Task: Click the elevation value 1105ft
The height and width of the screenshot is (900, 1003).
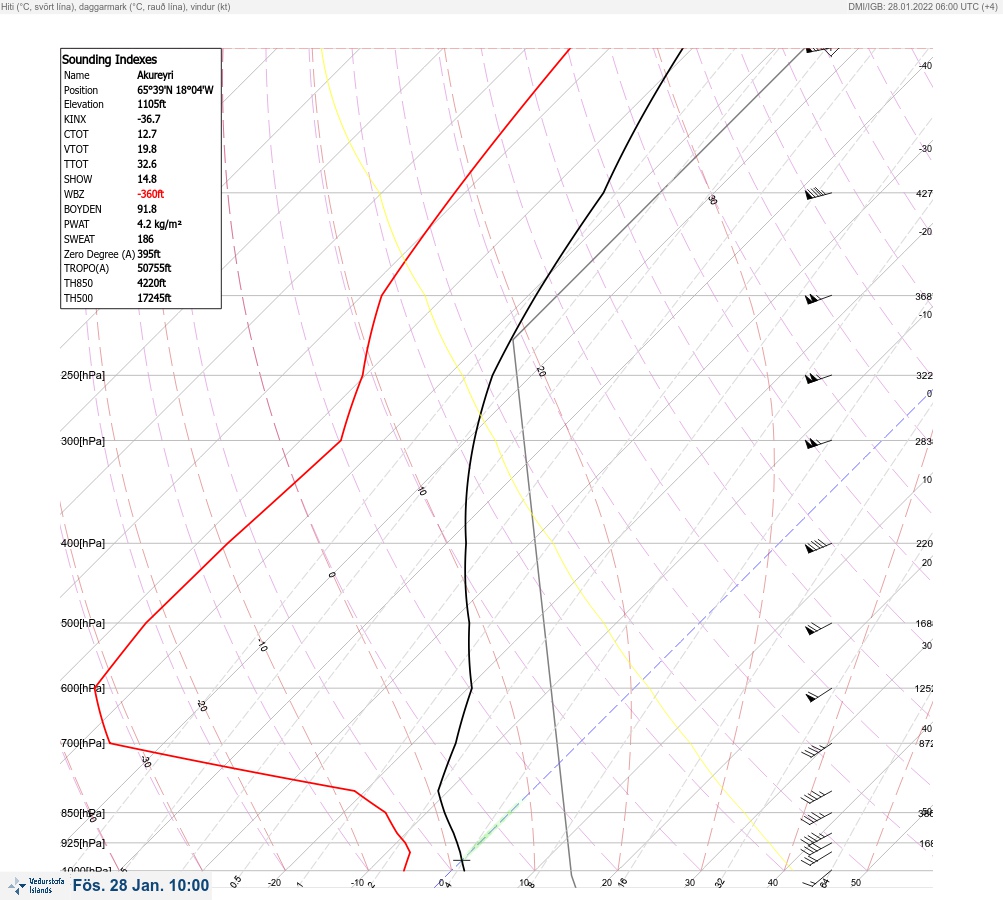Action: point(152,104)
